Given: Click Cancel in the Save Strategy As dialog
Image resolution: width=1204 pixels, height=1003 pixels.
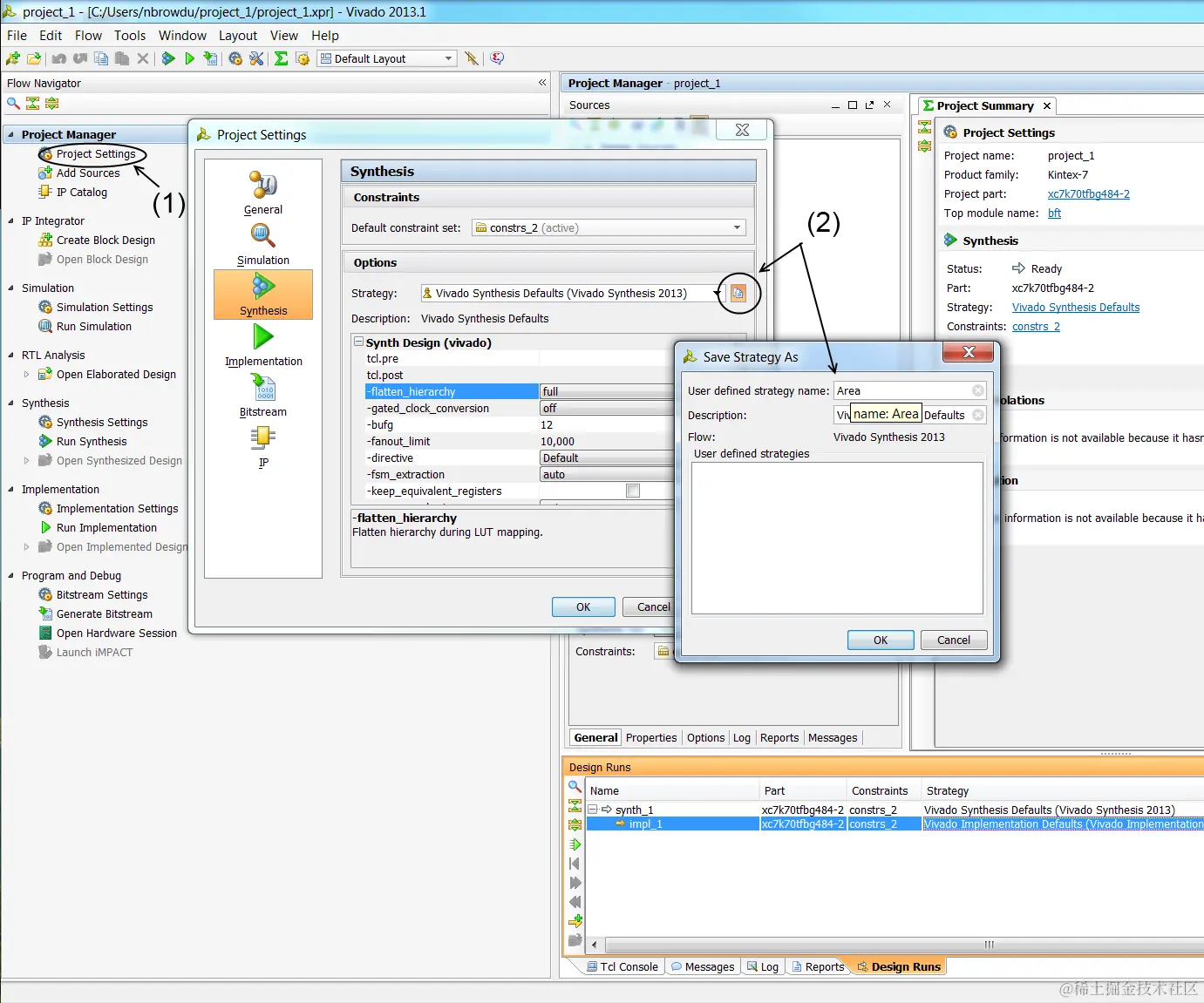Looking at the screenshot, I should (x=954, y=640).
